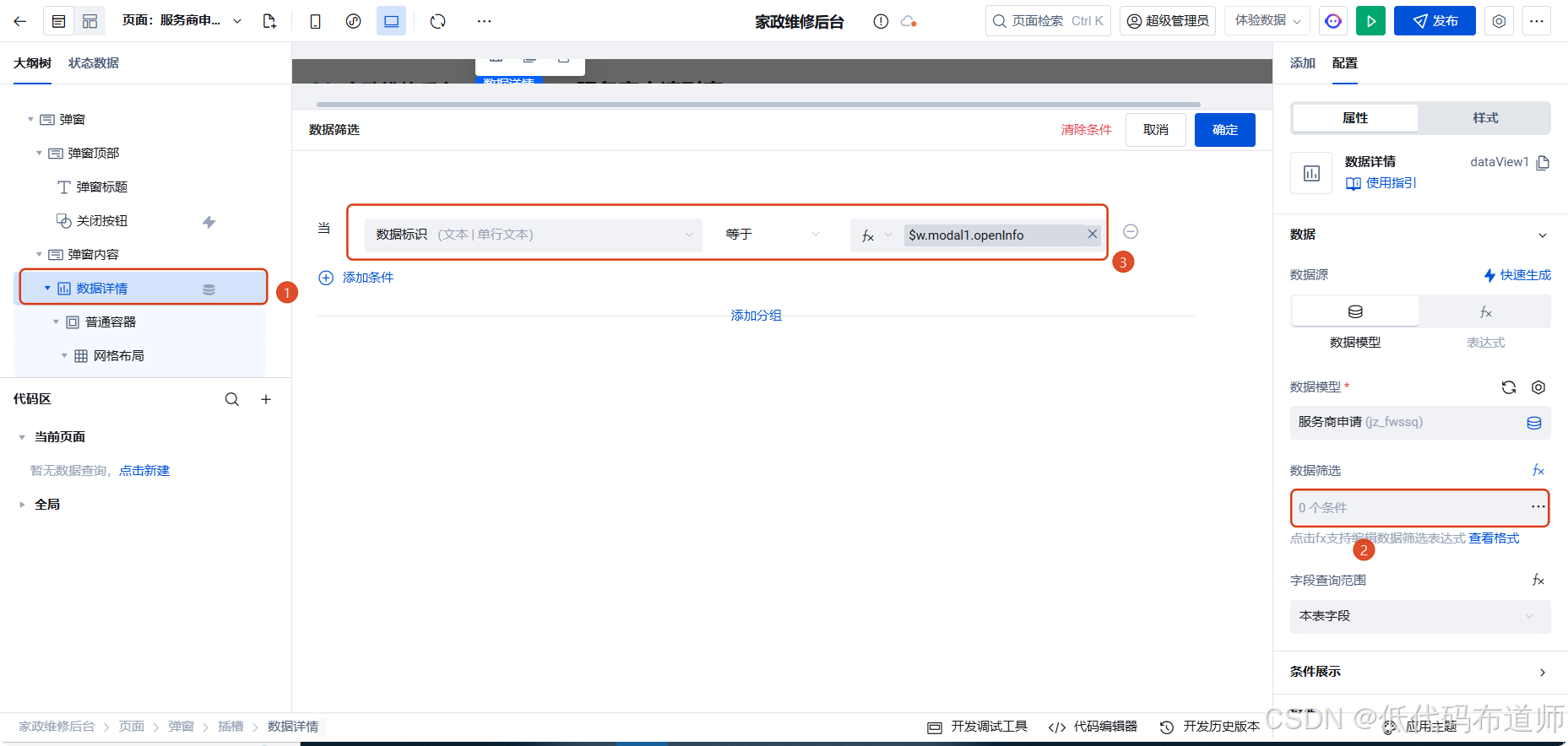Select the 属性 segment tab
Screen dimensions: 1568x746
point(1355,118)
